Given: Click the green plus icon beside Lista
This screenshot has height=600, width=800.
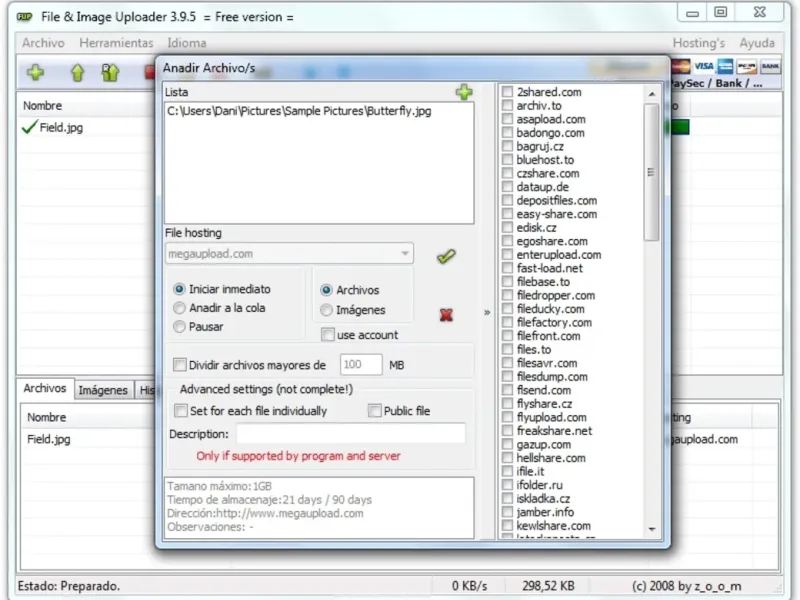Looking at the screenshot, I should point(464,92).
